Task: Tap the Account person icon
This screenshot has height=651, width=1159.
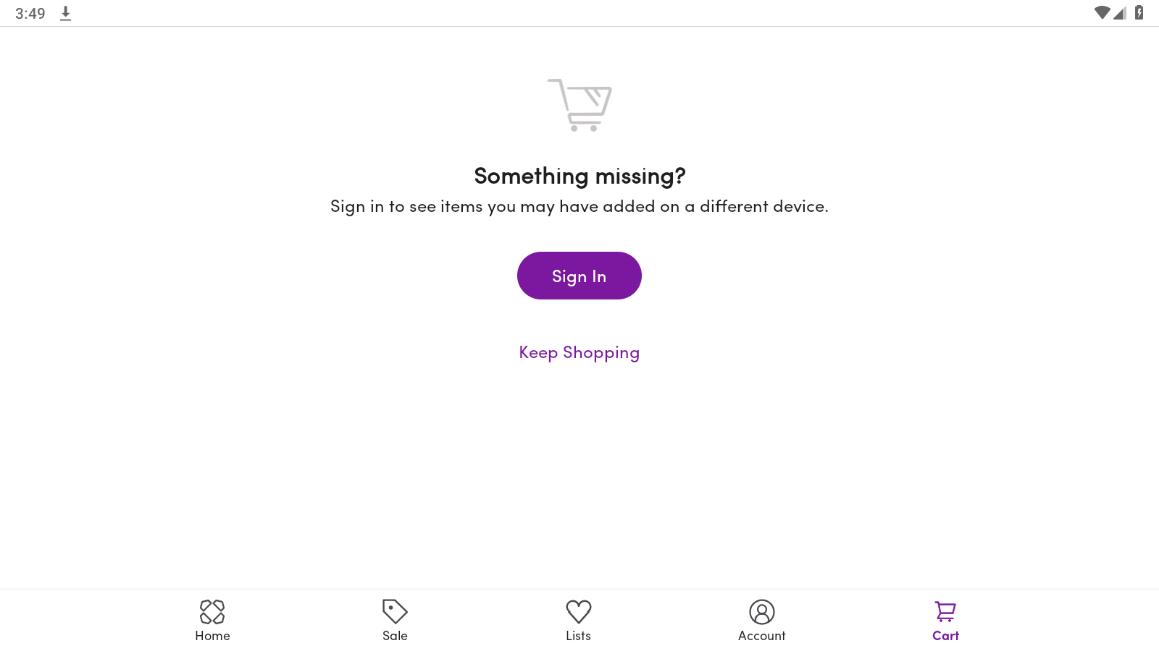Action: click(762, 611)
